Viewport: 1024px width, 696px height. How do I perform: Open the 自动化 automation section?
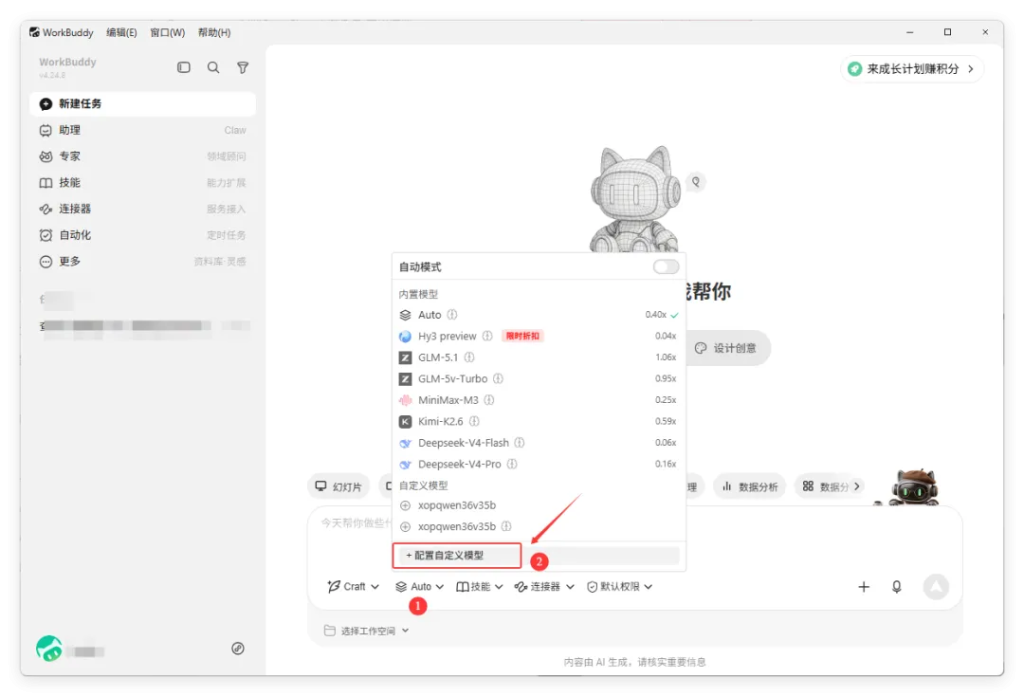(x=142, y=235)
